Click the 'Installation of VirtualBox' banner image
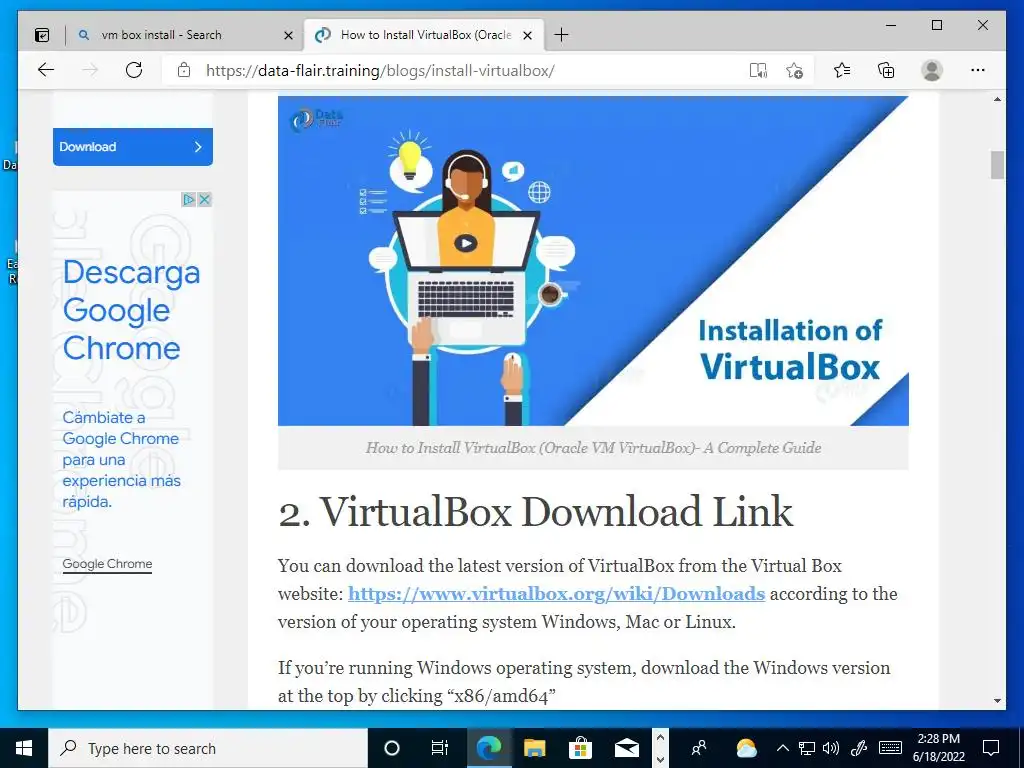1024x768 pixels. tap(593, 261)
